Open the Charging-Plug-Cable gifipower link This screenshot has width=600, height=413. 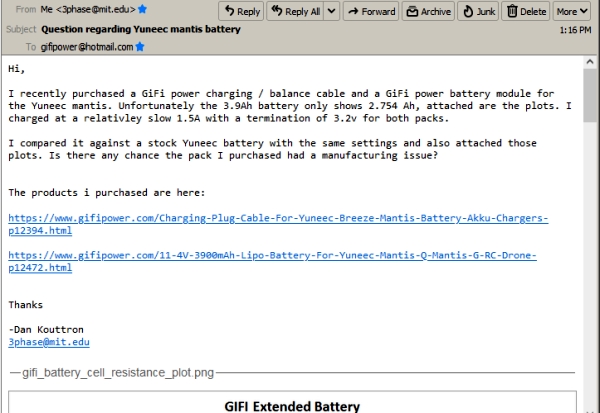[x=278, y=224]
